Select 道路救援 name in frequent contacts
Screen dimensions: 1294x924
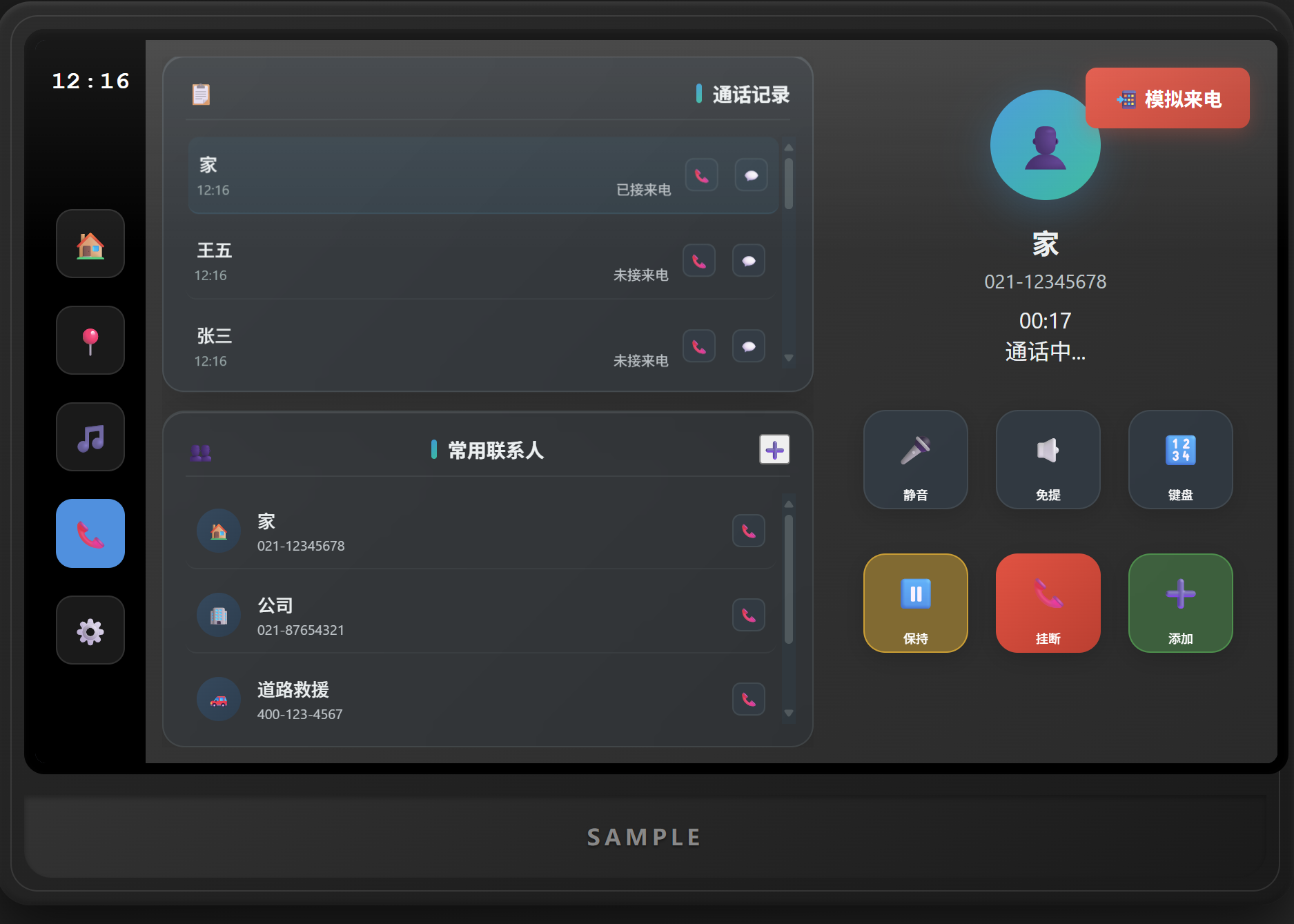[x=293, y=689]
